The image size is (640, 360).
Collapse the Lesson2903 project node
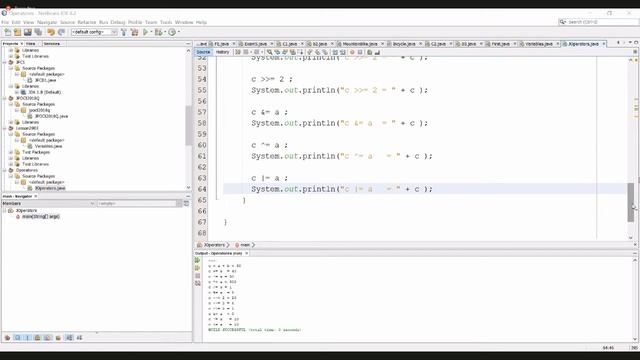pos(5,128)
